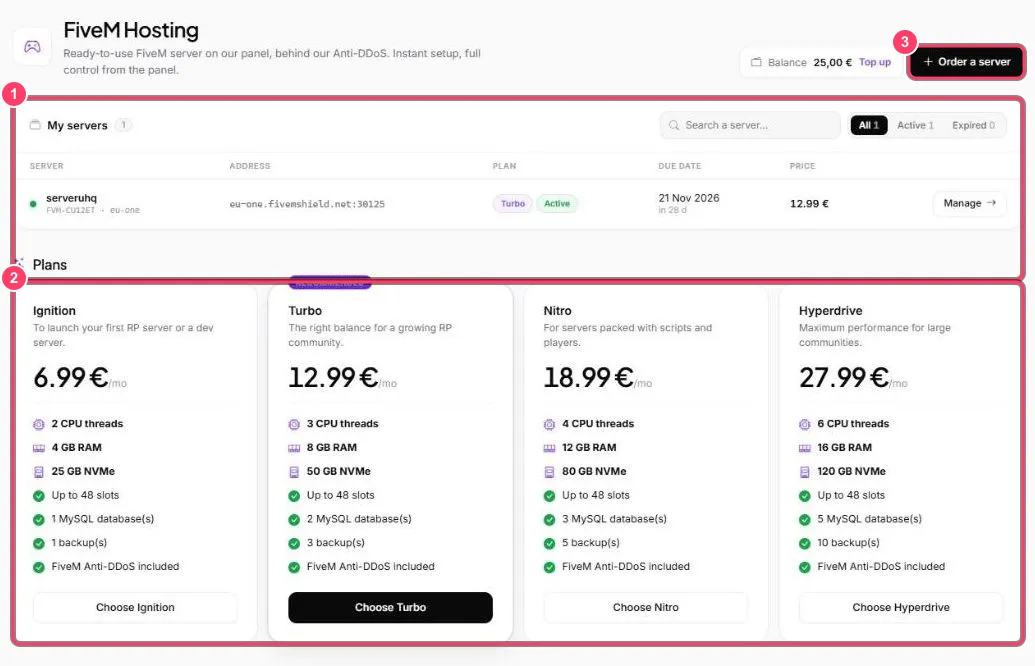Choose the Nitro plan
The width and height of the screenshot is (1035, 666).
[646, 607]
